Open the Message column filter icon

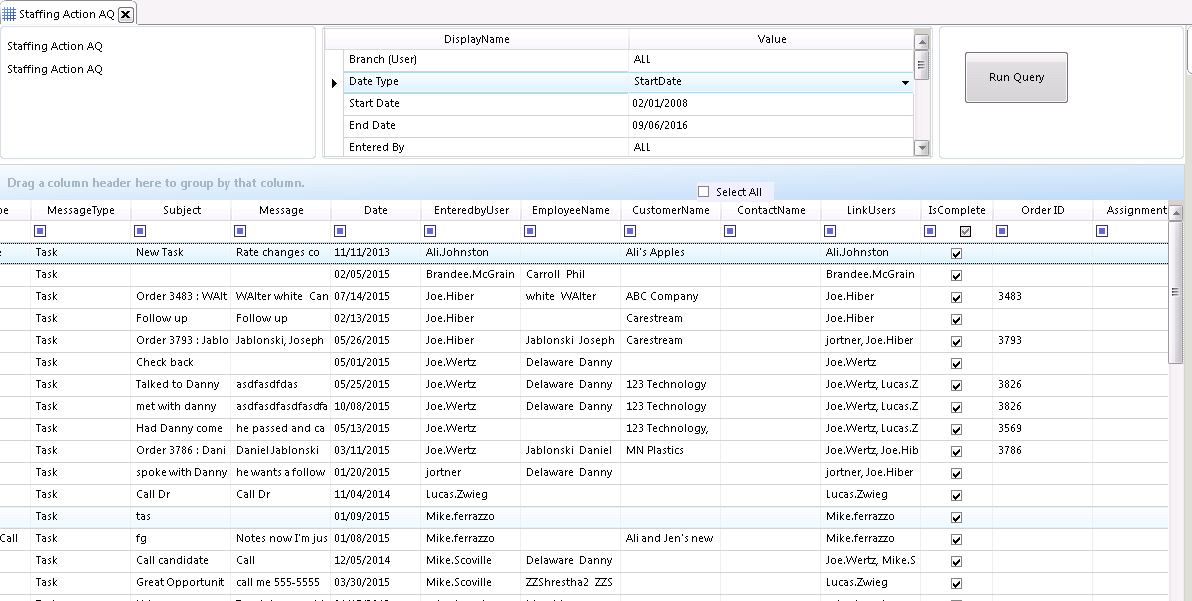click(240, 231)
